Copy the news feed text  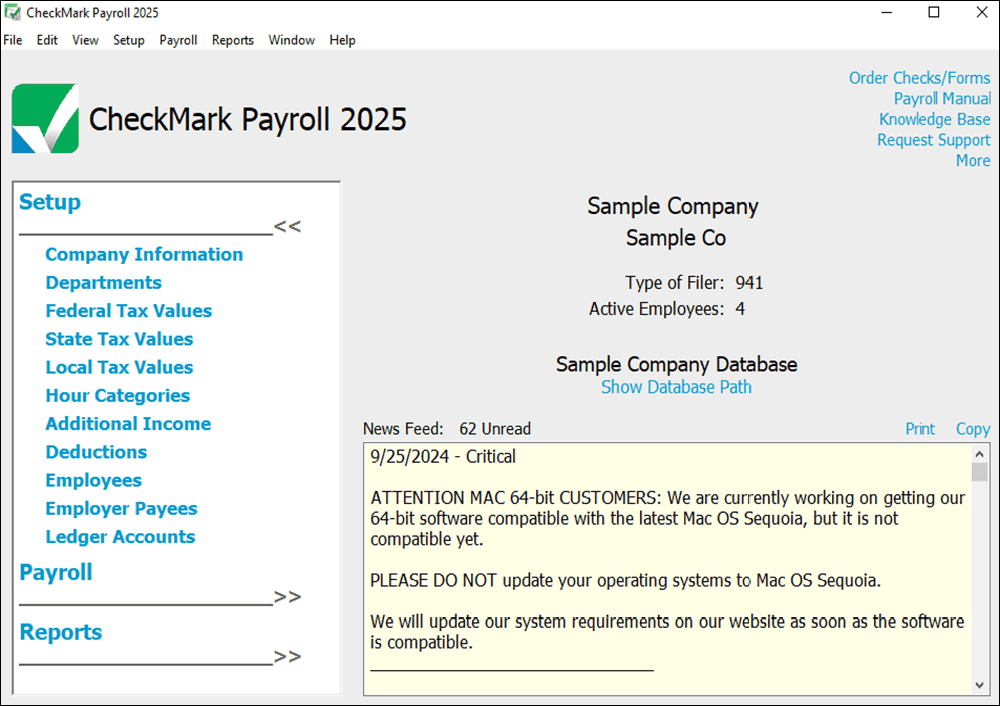(972, 429)
